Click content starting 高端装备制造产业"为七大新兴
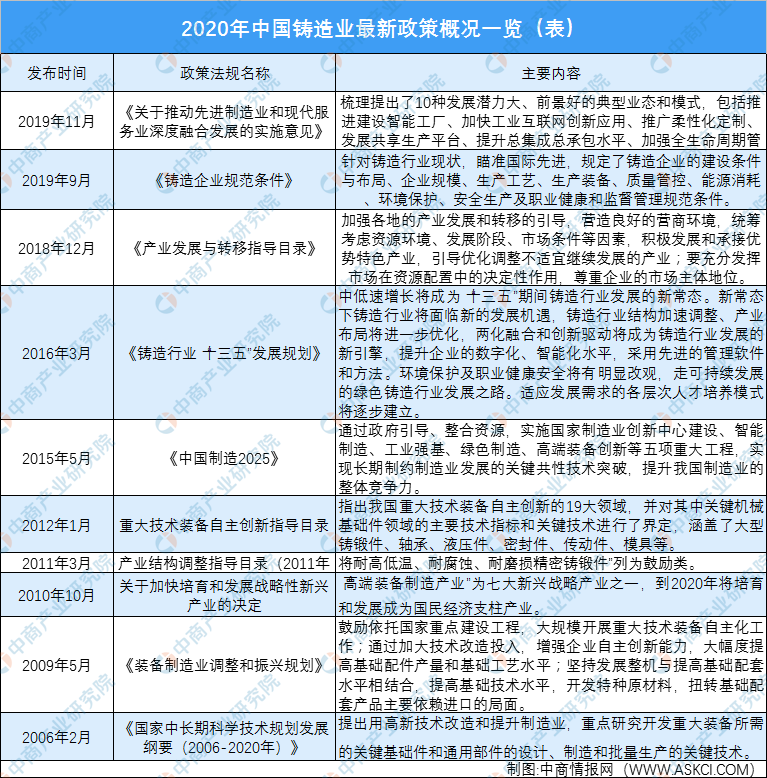 pyautogui.click(x=551, y=595)
